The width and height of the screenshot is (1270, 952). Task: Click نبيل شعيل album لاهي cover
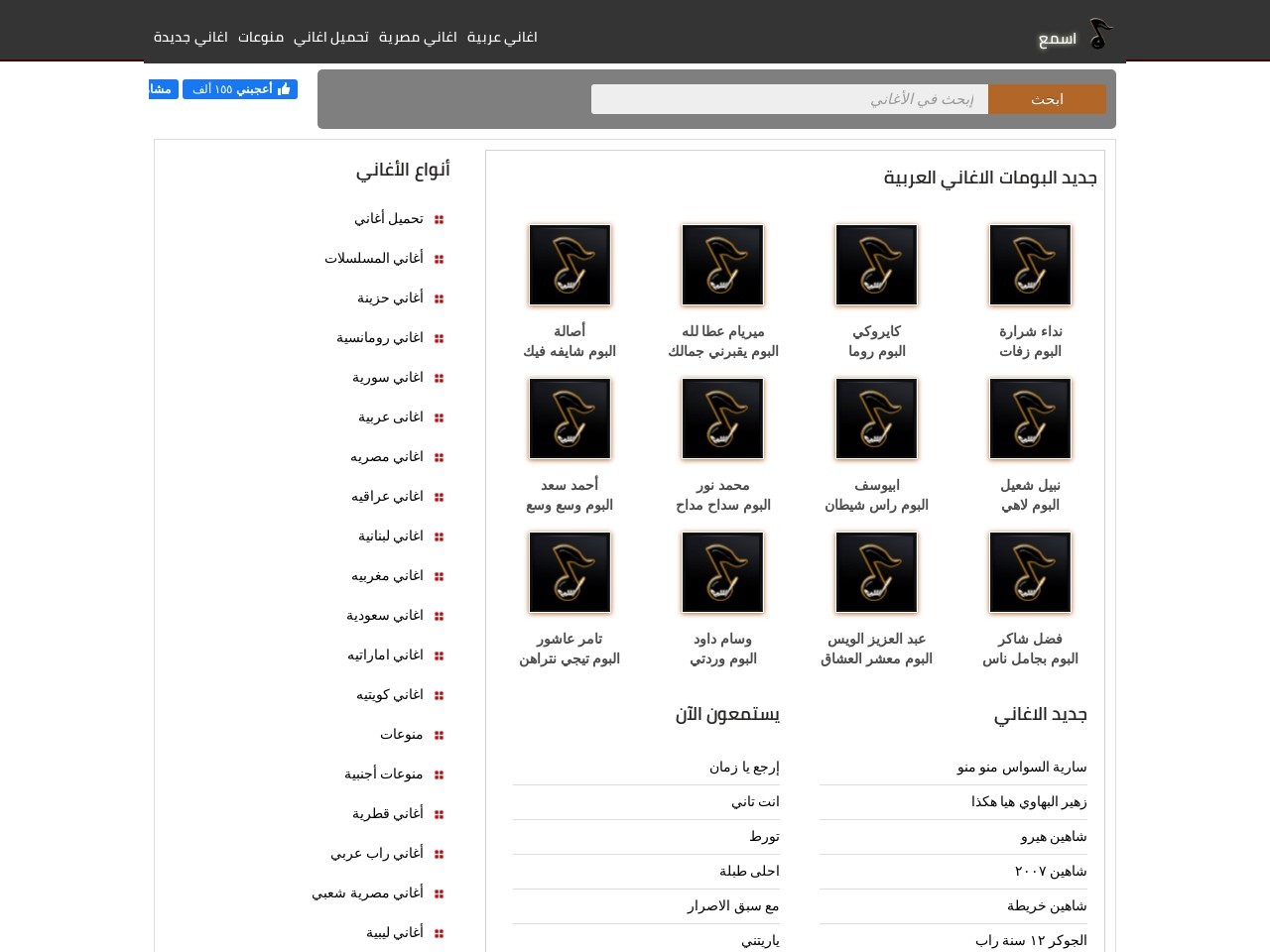point(1030,418)
